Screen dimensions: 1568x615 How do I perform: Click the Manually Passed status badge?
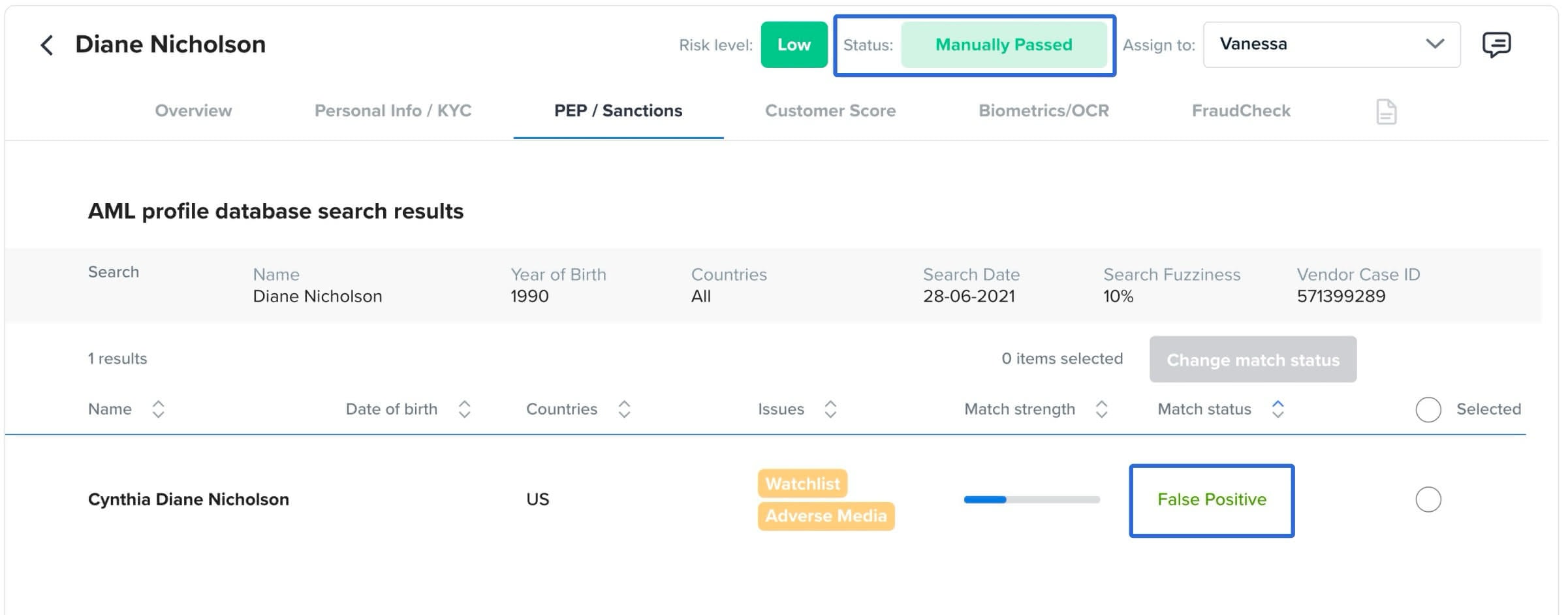click(x=1003, y=44)
